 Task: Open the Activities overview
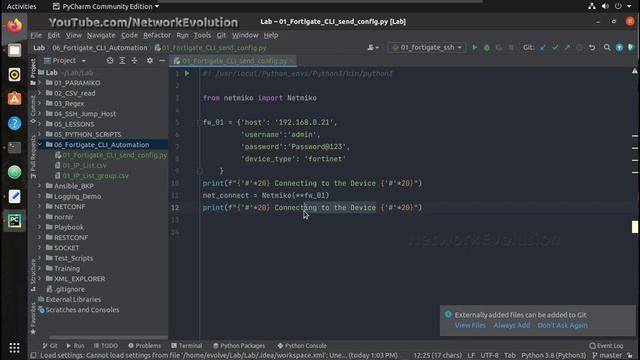[21, 7]
